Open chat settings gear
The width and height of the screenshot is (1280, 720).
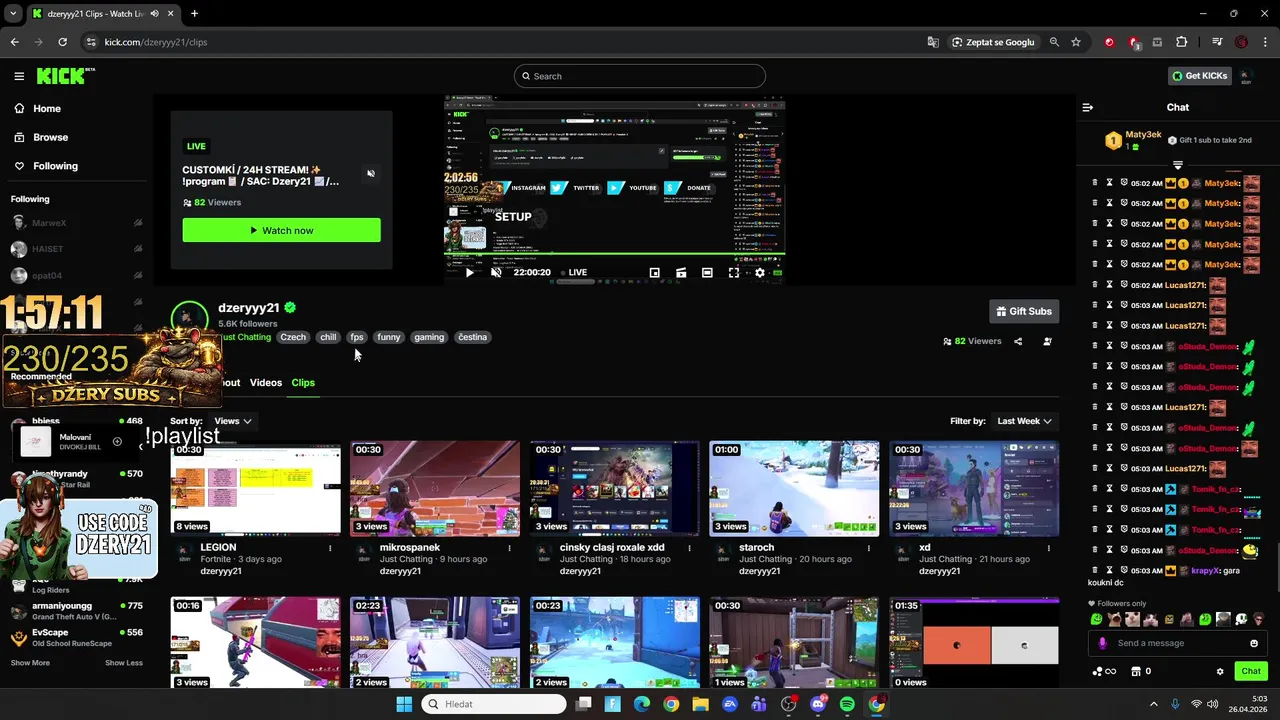coord(1220,671)
